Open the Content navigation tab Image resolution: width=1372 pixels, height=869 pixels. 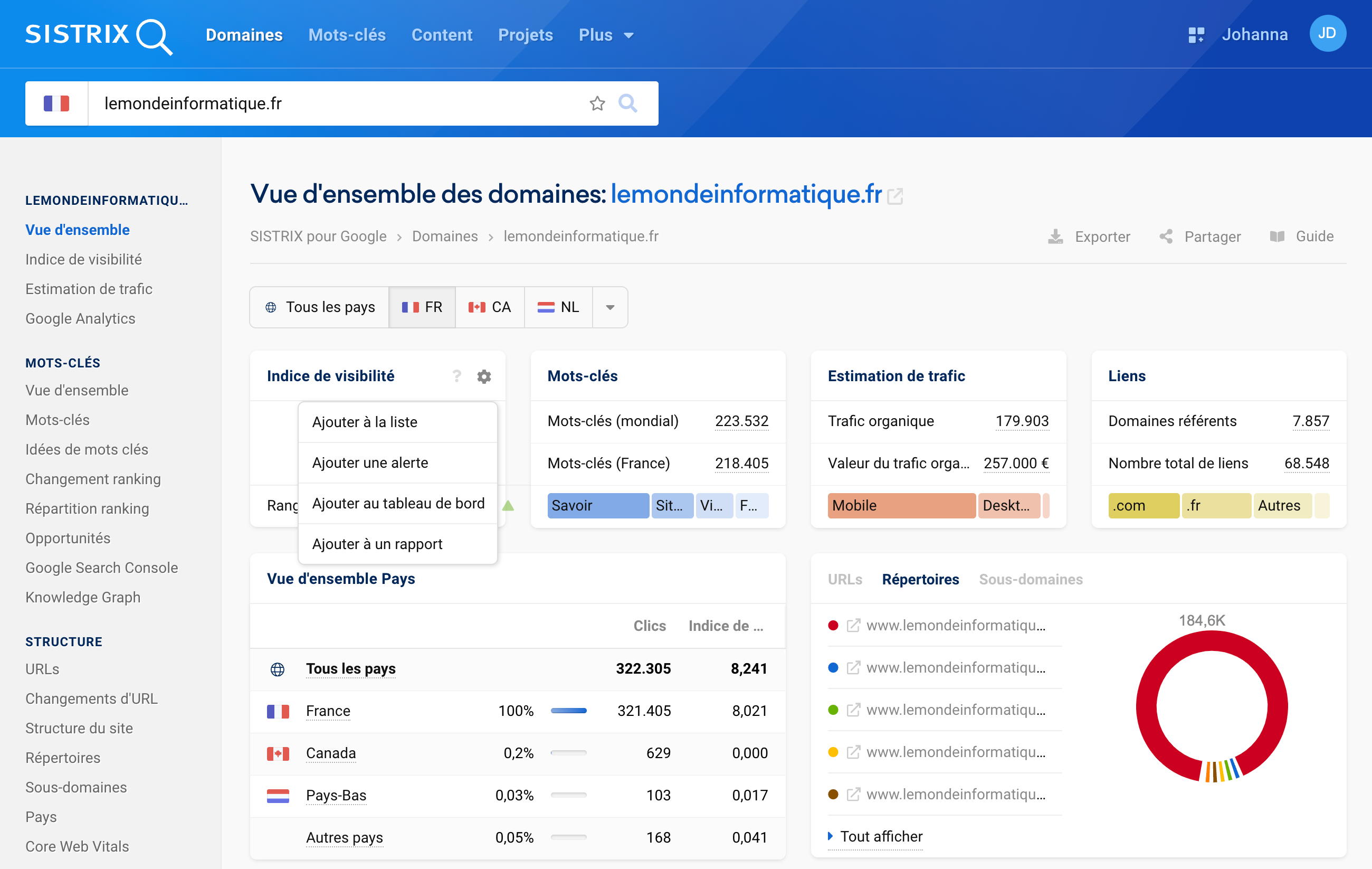(x=442, y=35)
